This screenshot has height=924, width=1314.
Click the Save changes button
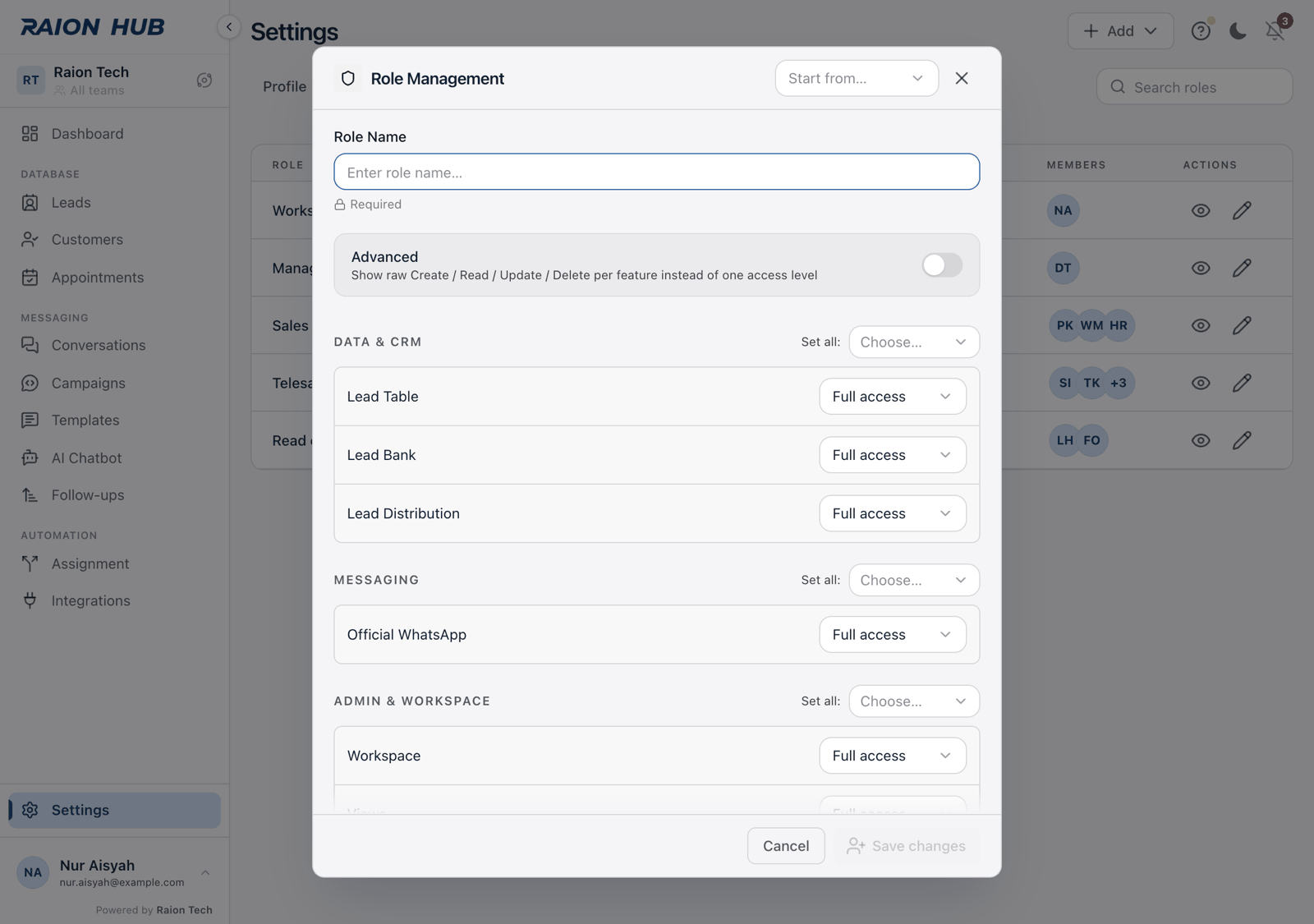(x=907, y=846)
